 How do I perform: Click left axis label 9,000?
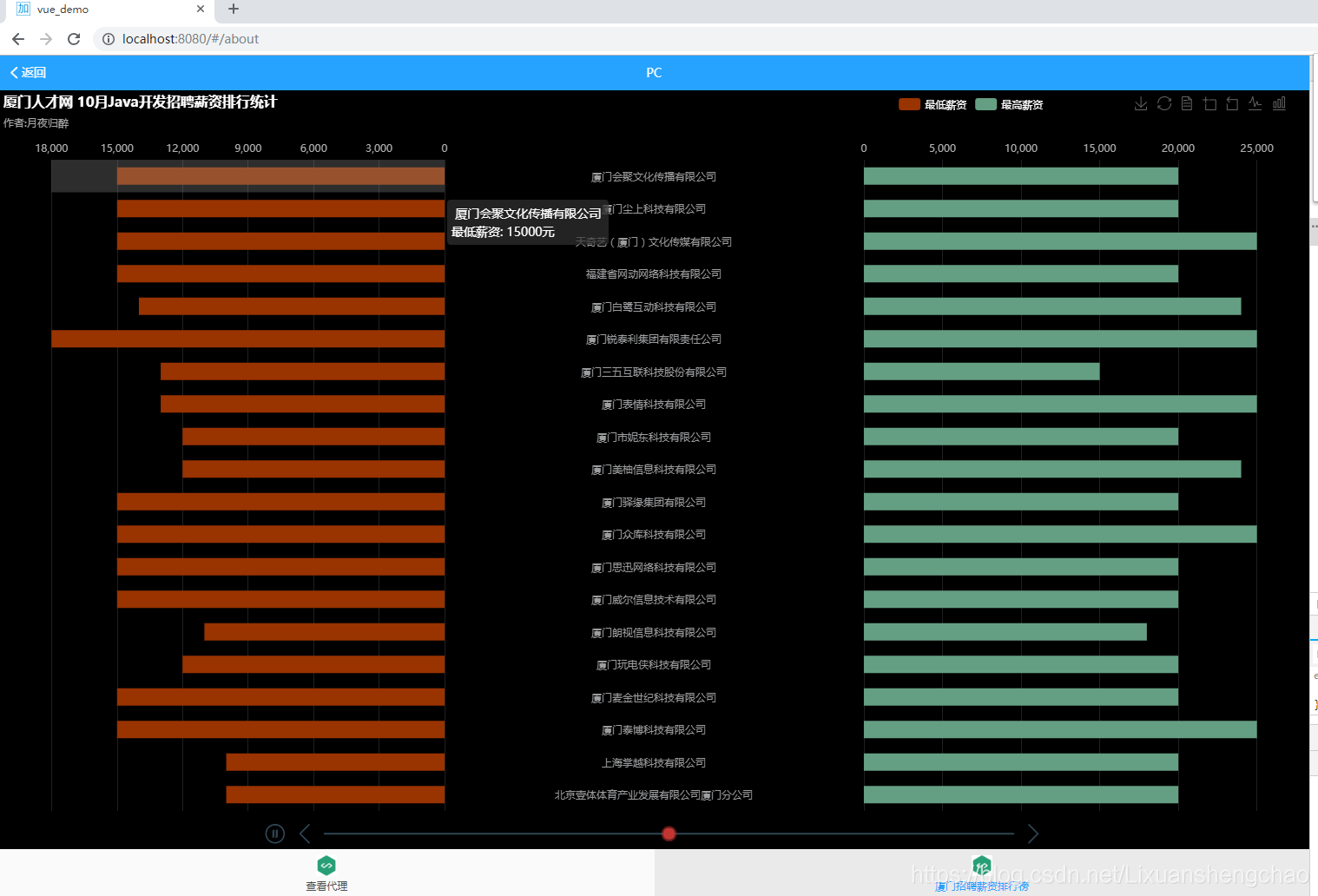coord(248,148)
